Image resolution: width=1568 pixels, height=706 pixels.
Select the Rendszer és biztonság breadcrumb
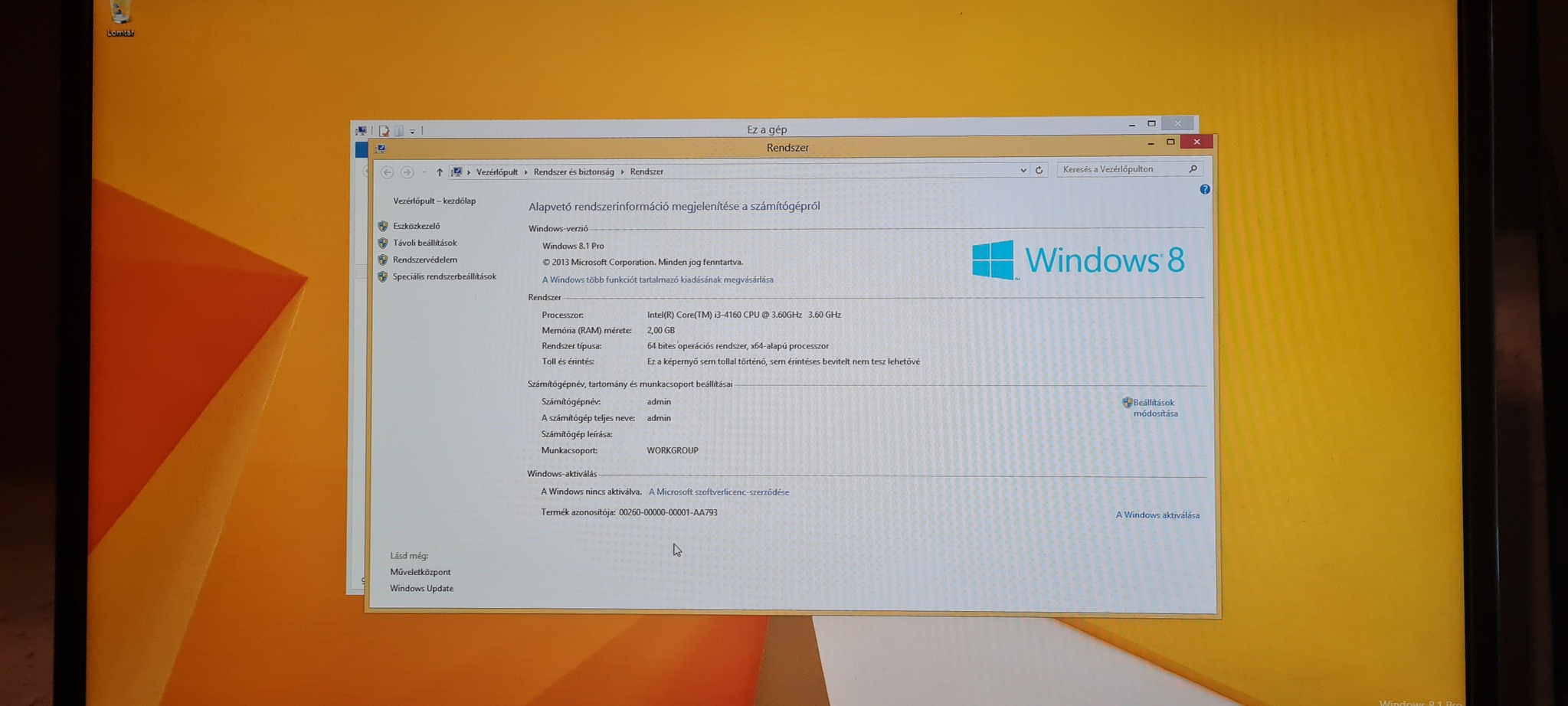(x=574, y=172)
